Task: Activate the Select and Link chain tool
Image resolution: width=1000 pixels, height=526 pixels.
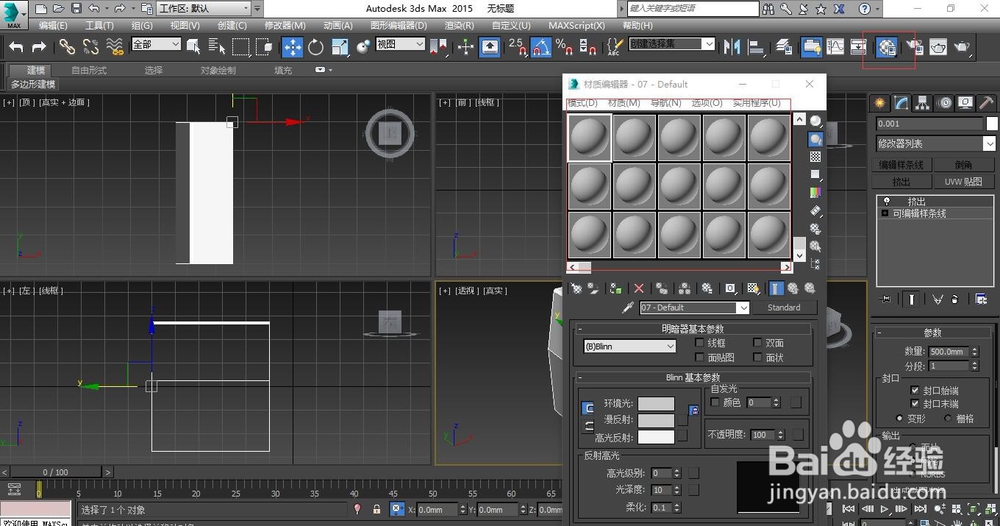Action: [x=67, y=47]
